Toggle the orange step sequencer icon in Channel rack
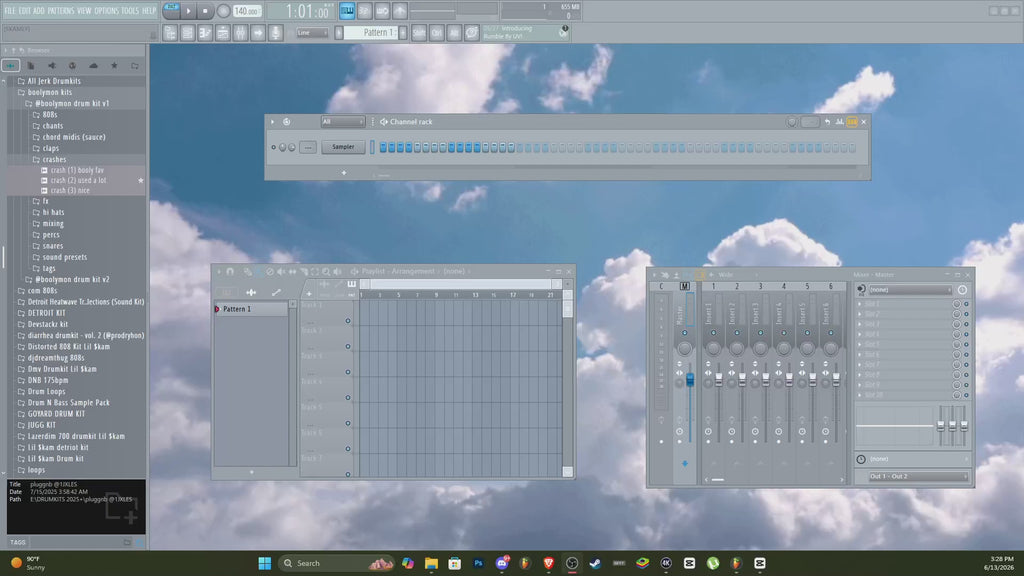Screen dimensions: 1024x576 (x=852, y=121)
